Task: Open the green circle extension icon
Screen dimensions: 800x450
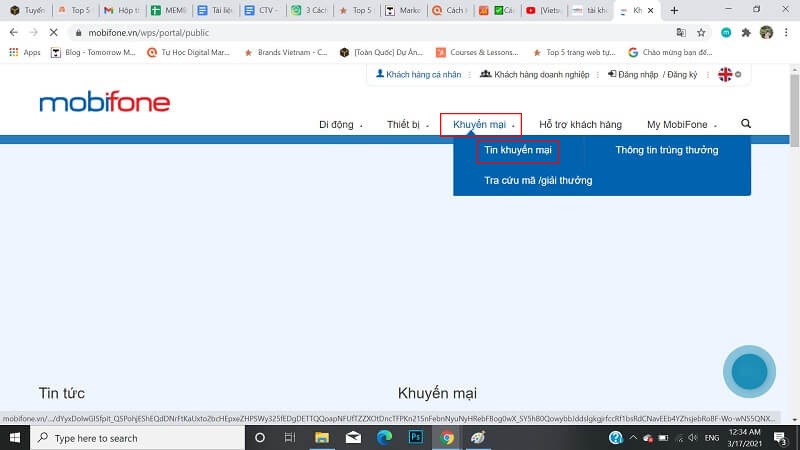Action: [x=726, y=33]
